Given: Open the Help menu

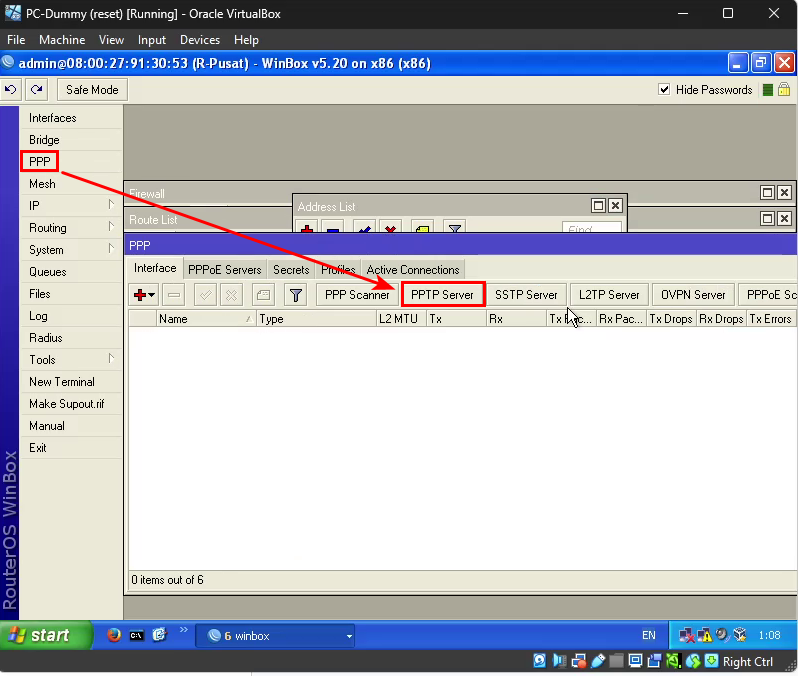Looking at the screenshot, I should 246,40.
